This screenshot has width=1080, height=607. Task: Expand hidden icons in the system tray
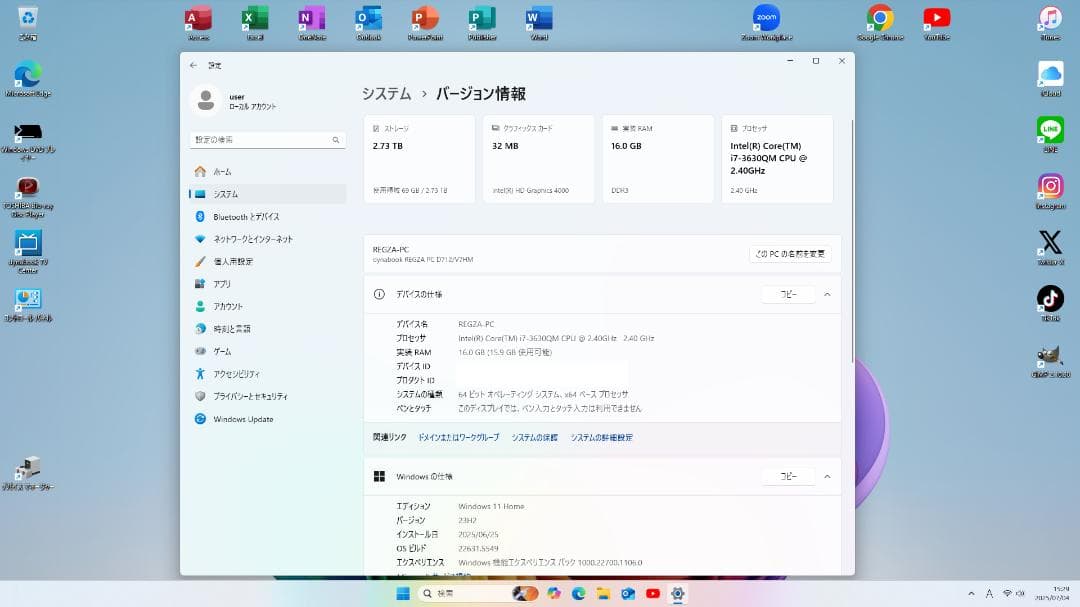(971, 591)
